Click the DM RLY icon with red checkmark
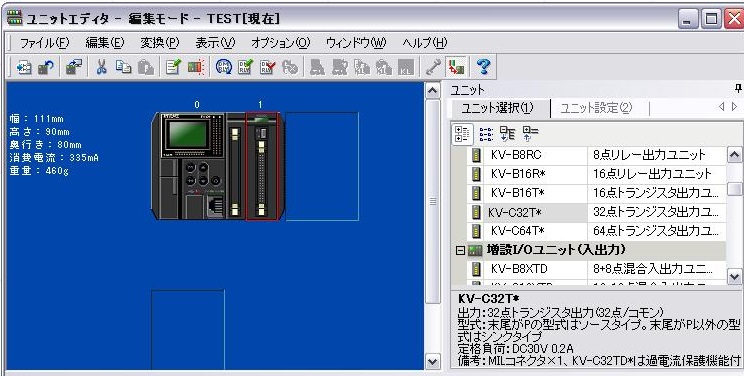The image size is (744, 376). coord(268,67)
